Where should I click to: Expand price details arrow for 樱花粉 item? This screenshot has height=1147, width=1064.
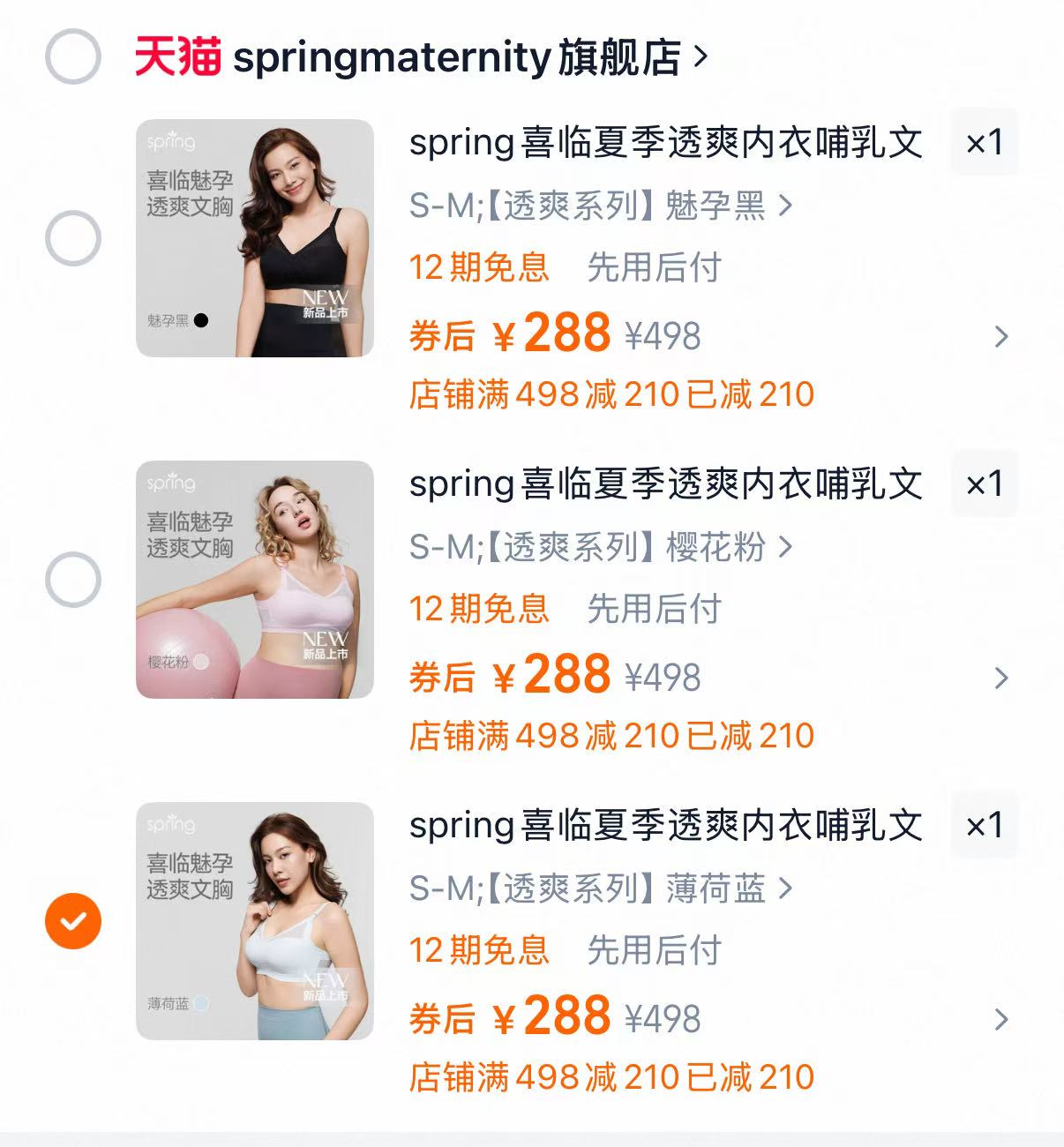pyautogui.click(x=1001, y=678)
